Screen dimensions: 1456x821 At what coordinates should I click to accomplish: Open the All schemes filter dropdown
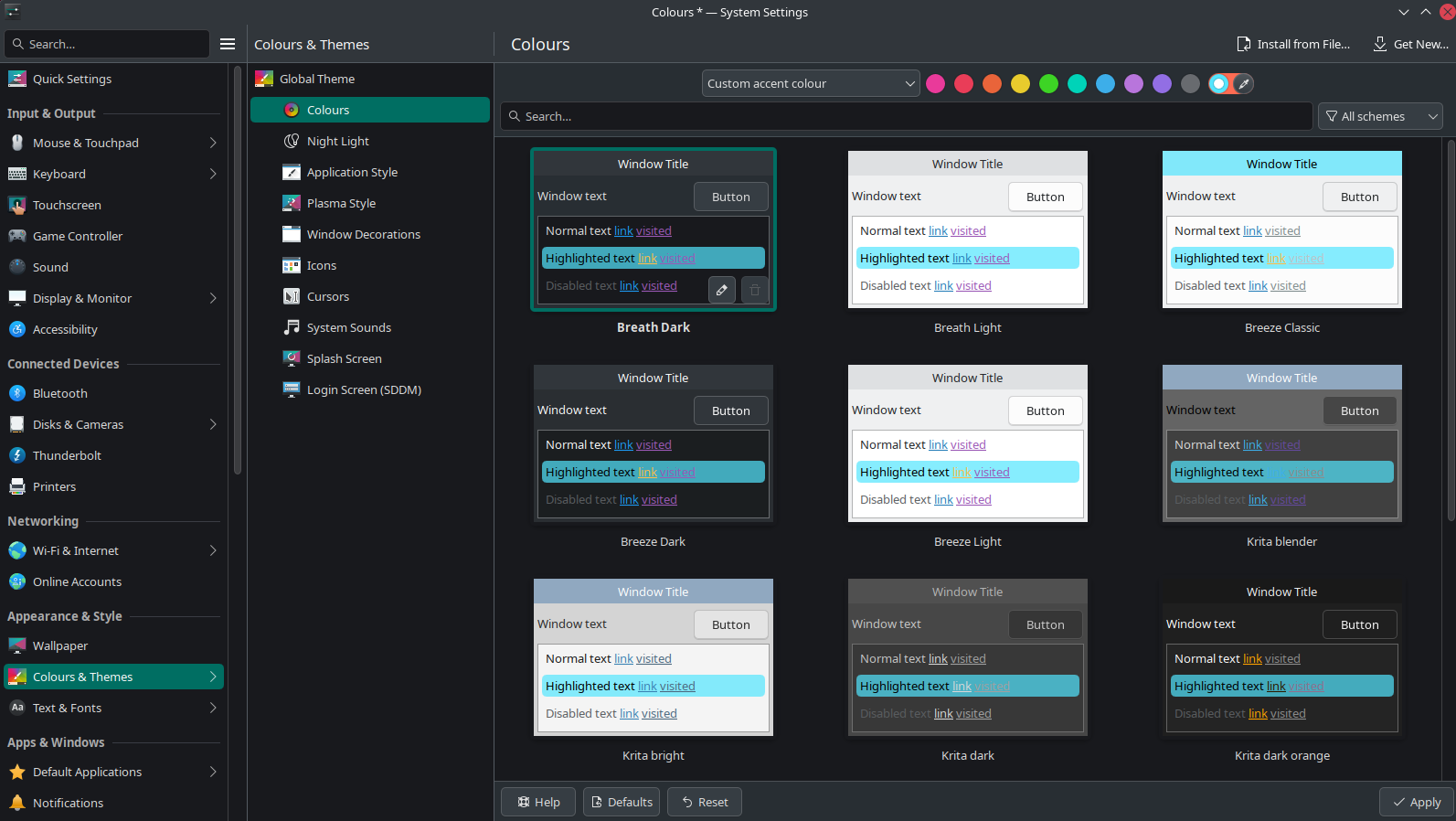tap(1379, 116)
